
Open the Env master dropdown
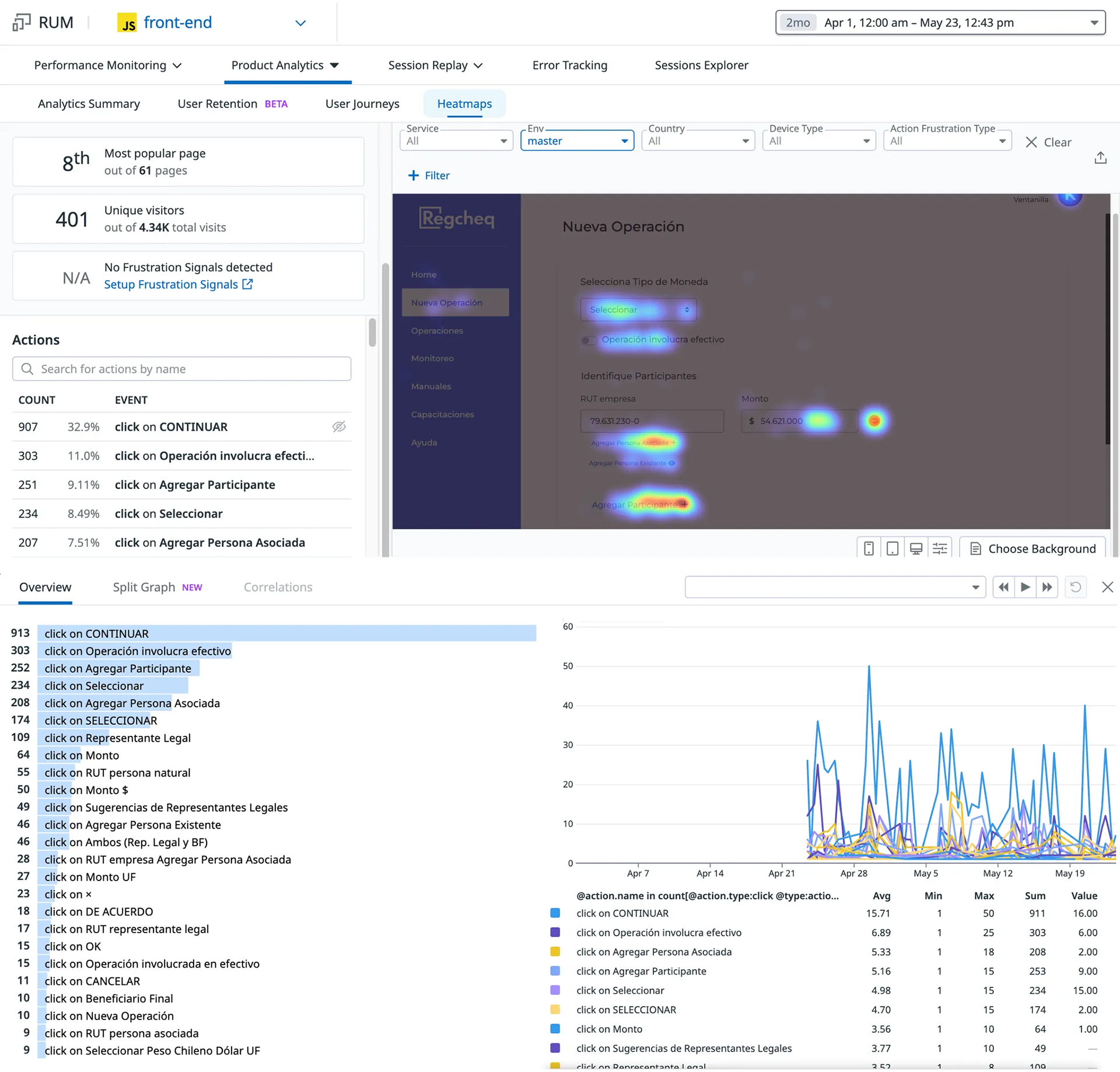[577, 141]
